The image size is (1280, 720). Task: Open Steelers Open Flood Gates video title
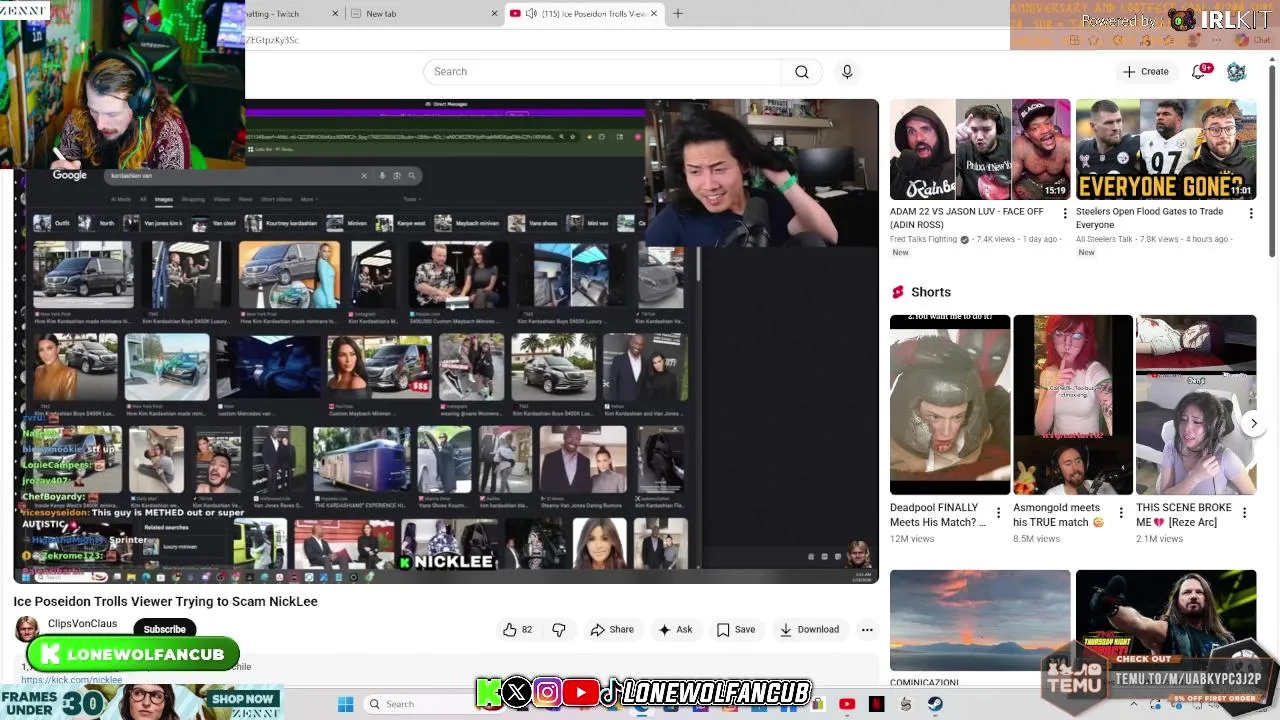click(1149, 218)
